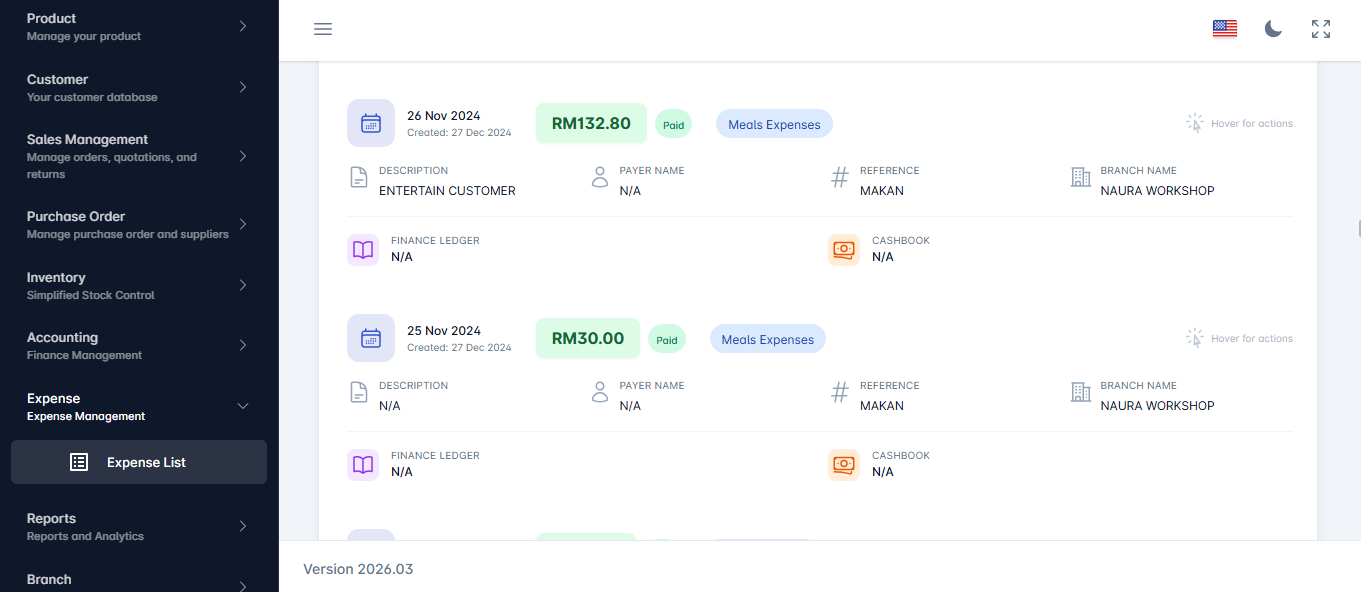Toggle dark mode with the moon icon

coord(1273,29)
